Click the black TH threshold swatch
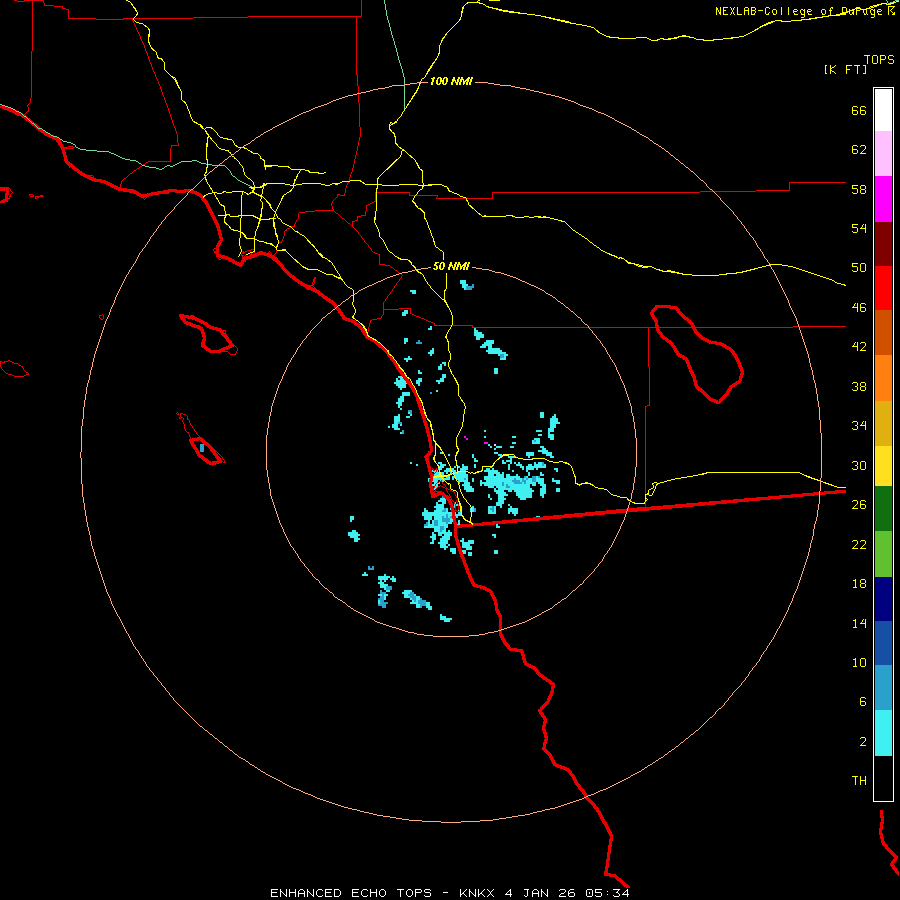Viewport: 900px width, 900px height. pyautogui.click(x=883, y=778)
